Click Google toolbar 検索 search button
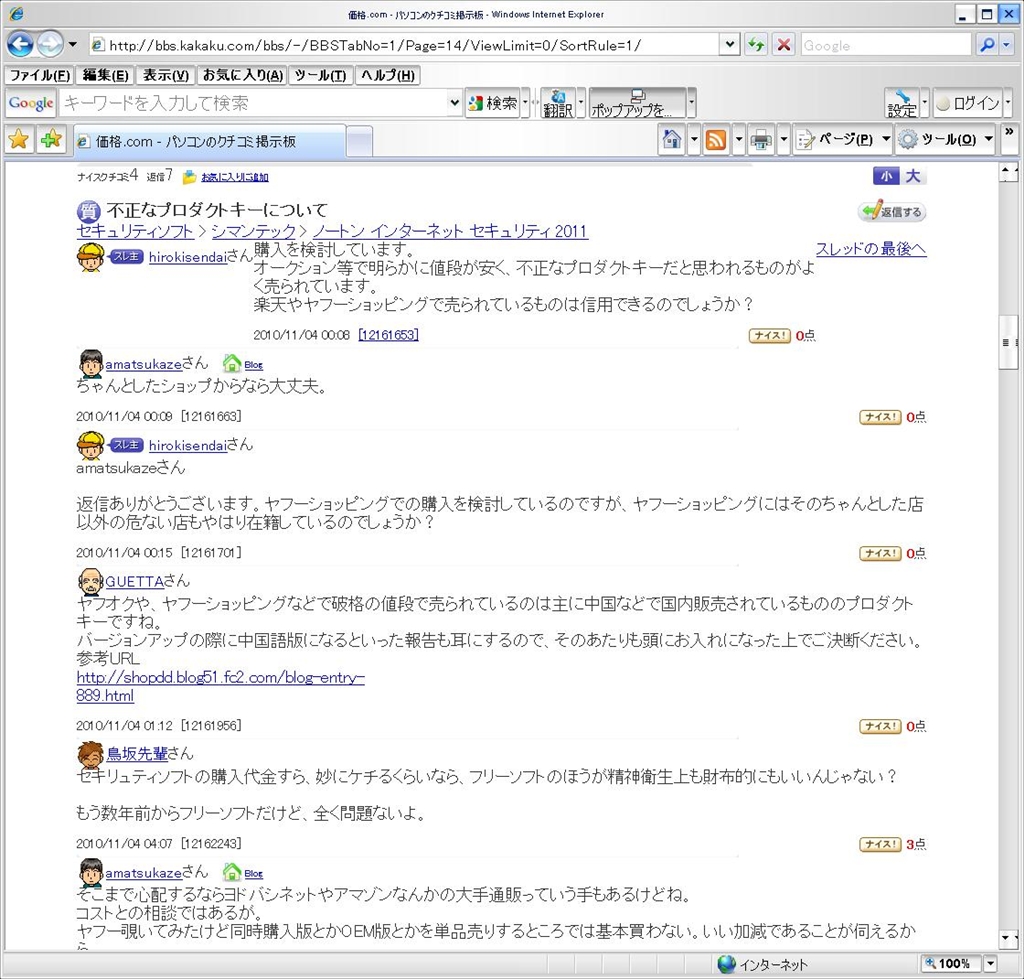The width and height of the screenshot is (1024, 979). coord(494,103)
